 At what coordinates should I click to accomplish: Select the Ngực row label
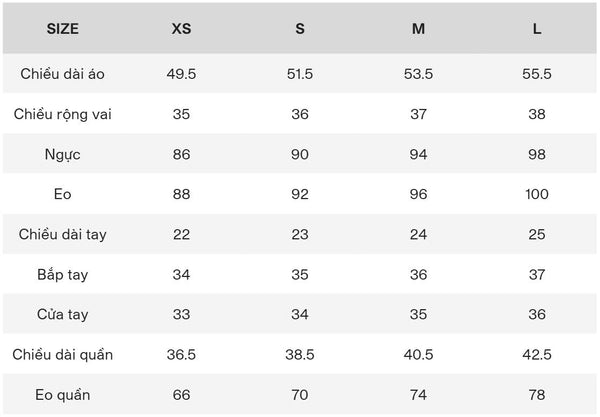(63, 154)
